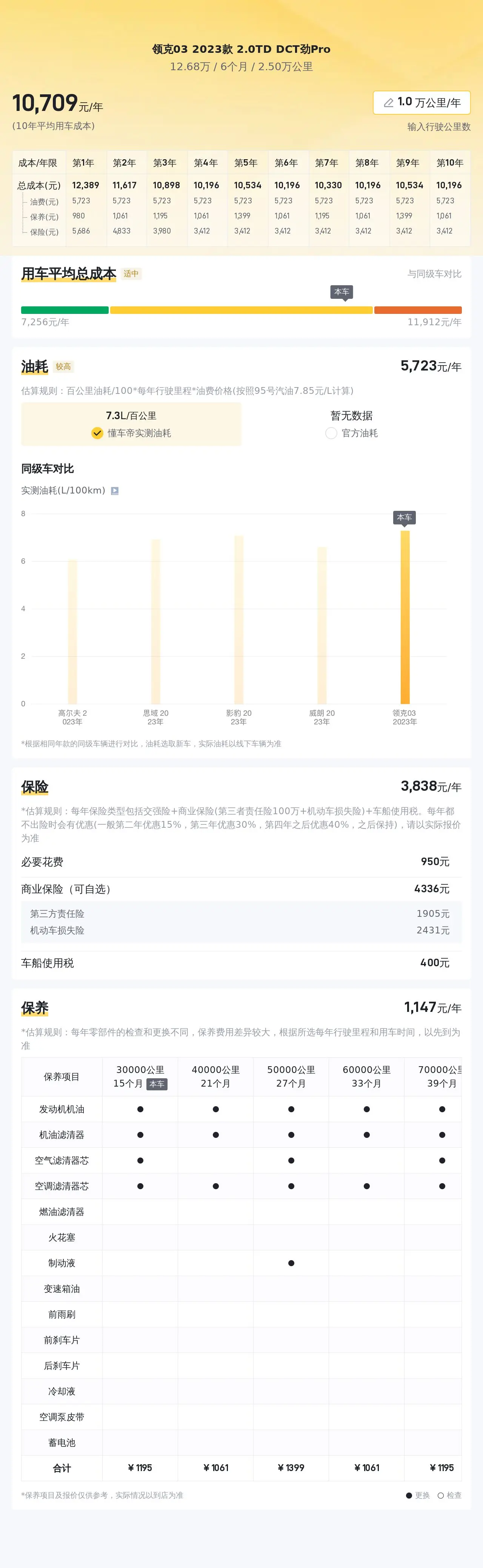Click the 总成本(元) row label
Viewport: 483px width, 1568px height.
click(39, 185)
